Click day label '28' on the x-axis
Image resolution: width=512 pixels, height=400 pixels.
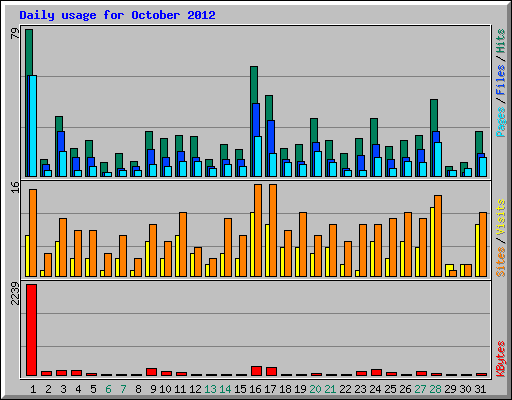435,389
